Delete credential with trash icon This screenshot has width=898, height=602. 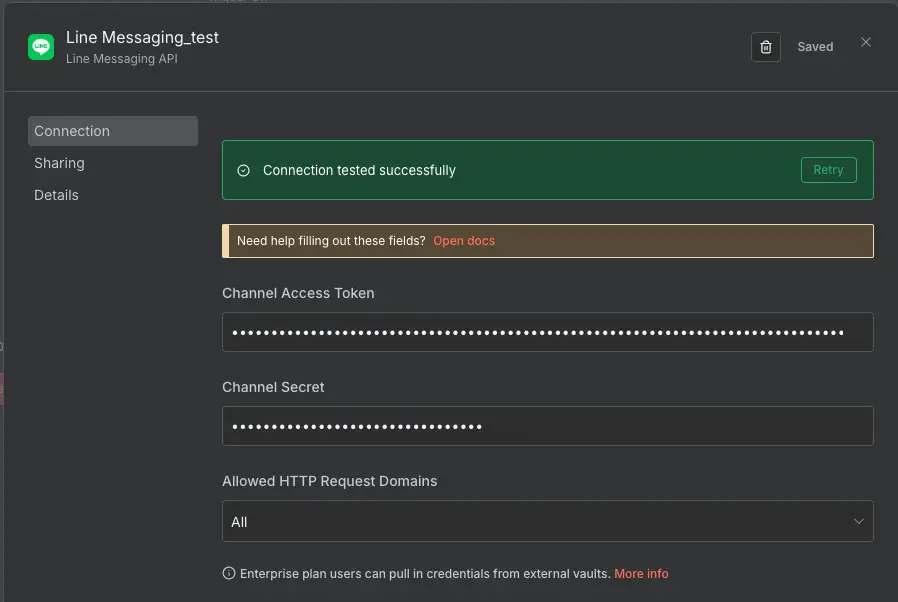pyautogui.click(x=766, y=47)
